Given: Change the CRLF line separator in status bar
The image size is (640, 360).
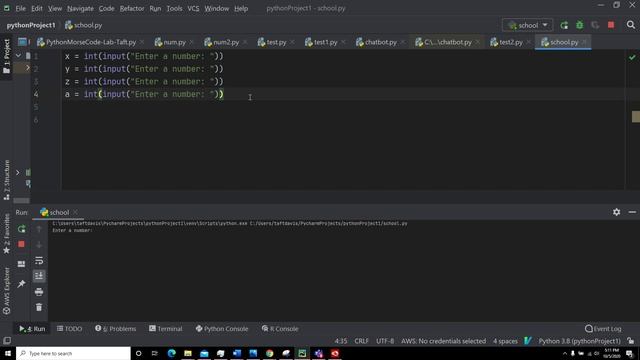Looking at the screenshot, I should (361, 341).
